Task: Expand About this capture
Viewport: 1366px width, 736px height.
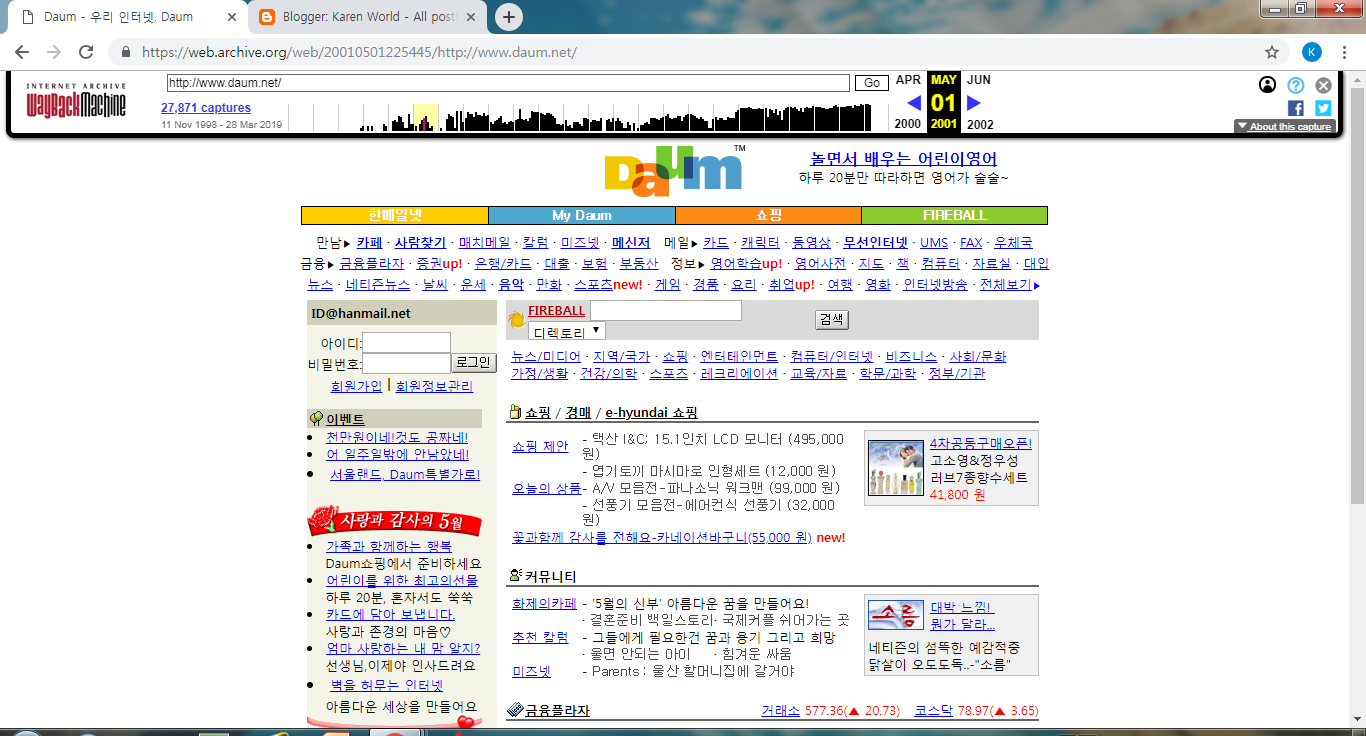Action: [x=1284, y=126]
